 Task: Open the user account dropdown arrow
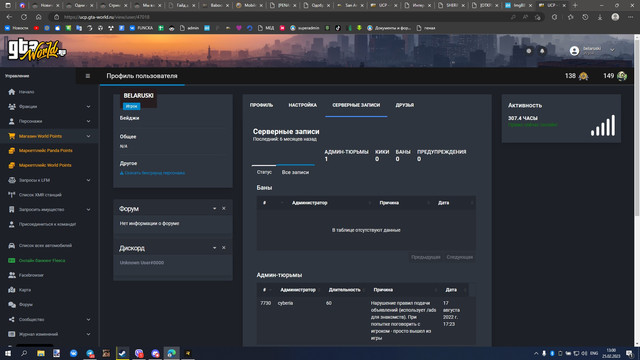pyautogui.click(x=612, y=50)
